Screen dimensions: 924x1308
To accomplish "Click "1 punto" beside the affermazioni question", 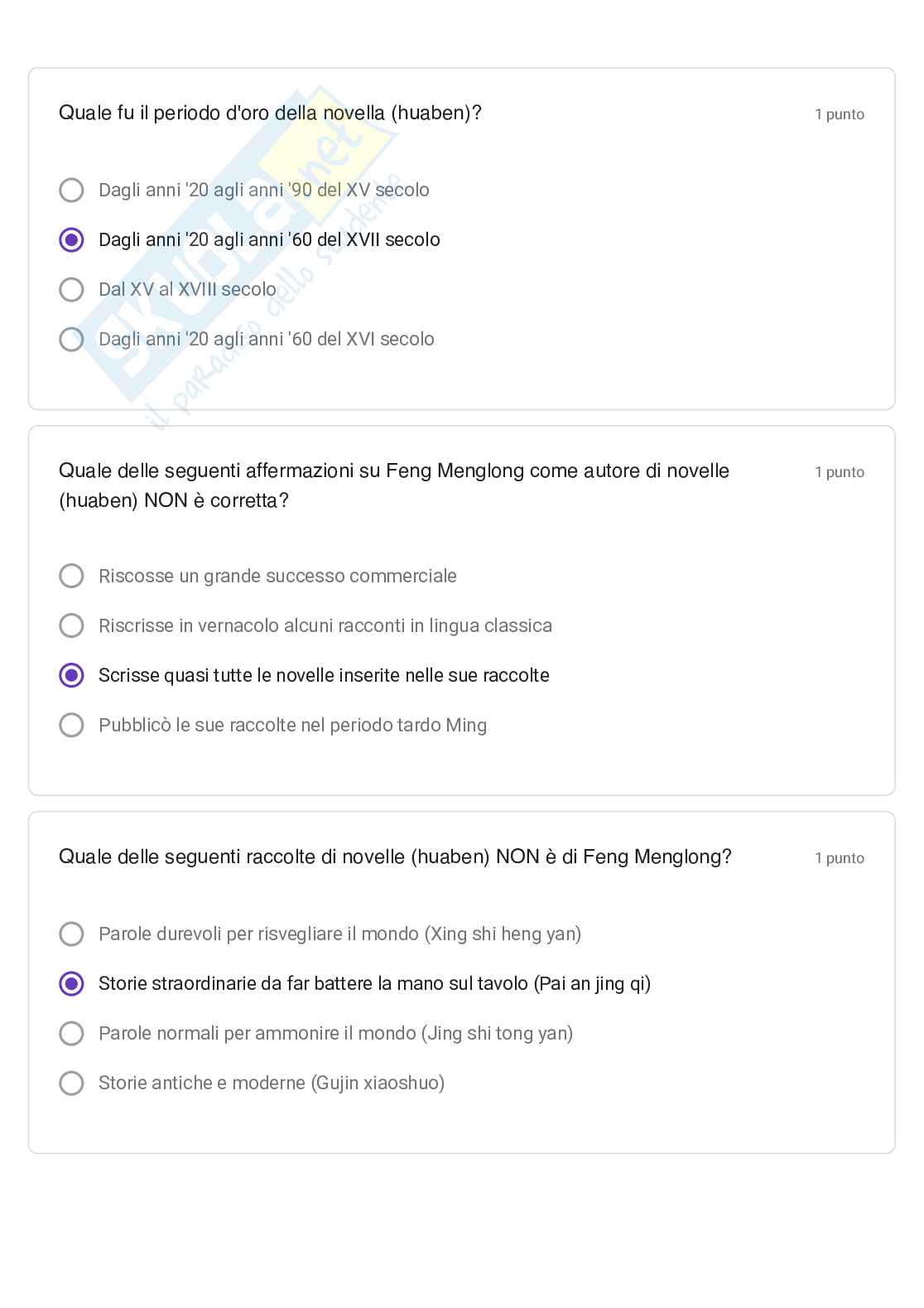I will (839, 472).
